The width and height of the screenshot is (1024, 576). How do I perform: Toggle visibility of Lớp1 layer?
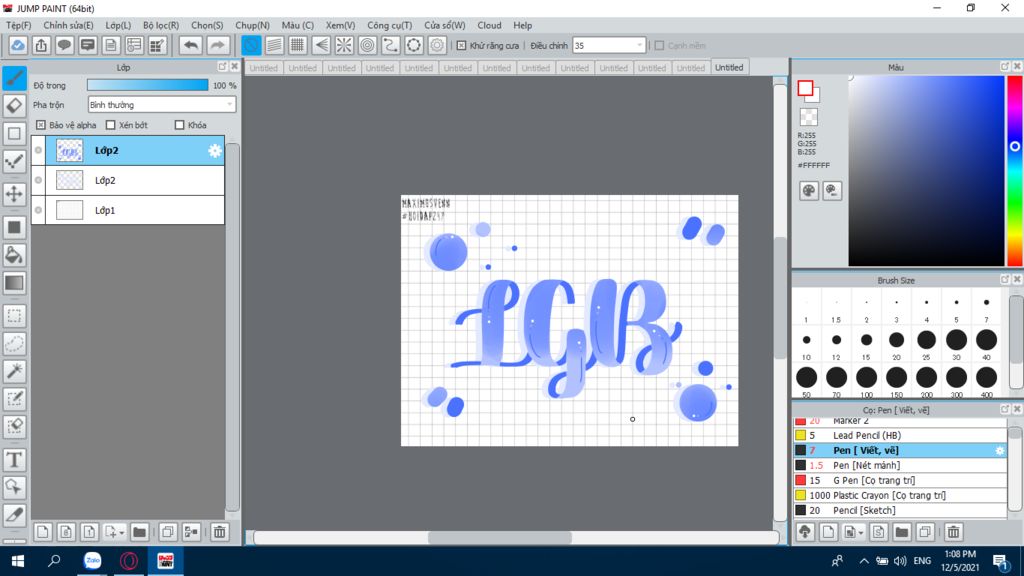pyautogui.click(x=39, y=210)
